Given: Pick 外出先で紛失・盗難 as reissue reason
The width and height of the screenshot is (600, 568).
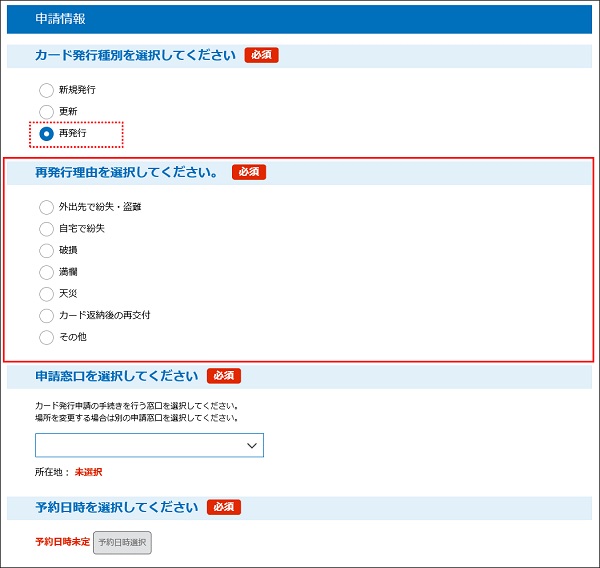Looking at the screenshot, I should [46, 207].
